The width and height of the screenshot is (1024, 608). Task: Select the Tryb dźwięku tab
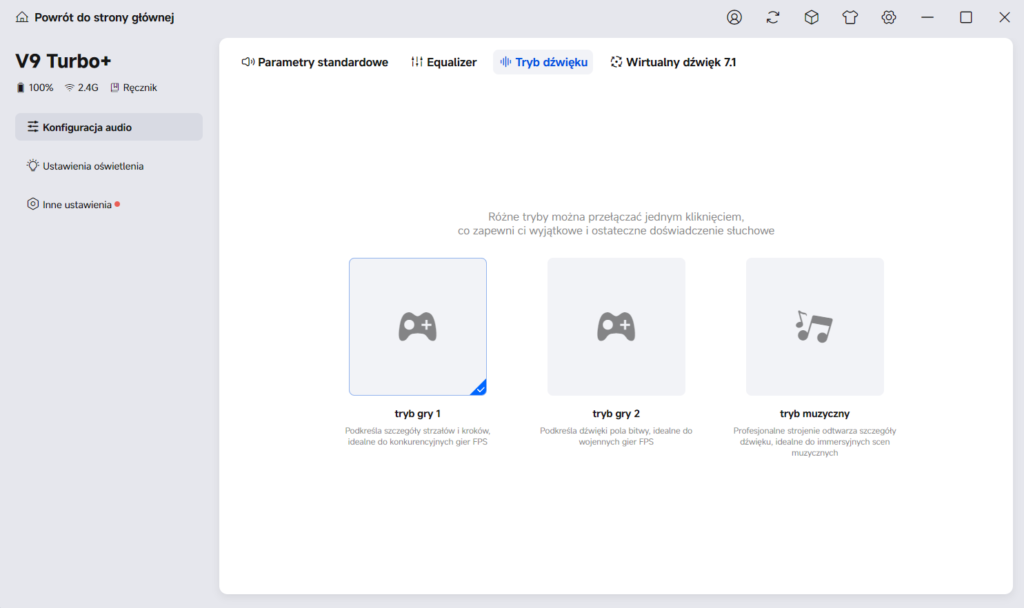pos(543,62)
